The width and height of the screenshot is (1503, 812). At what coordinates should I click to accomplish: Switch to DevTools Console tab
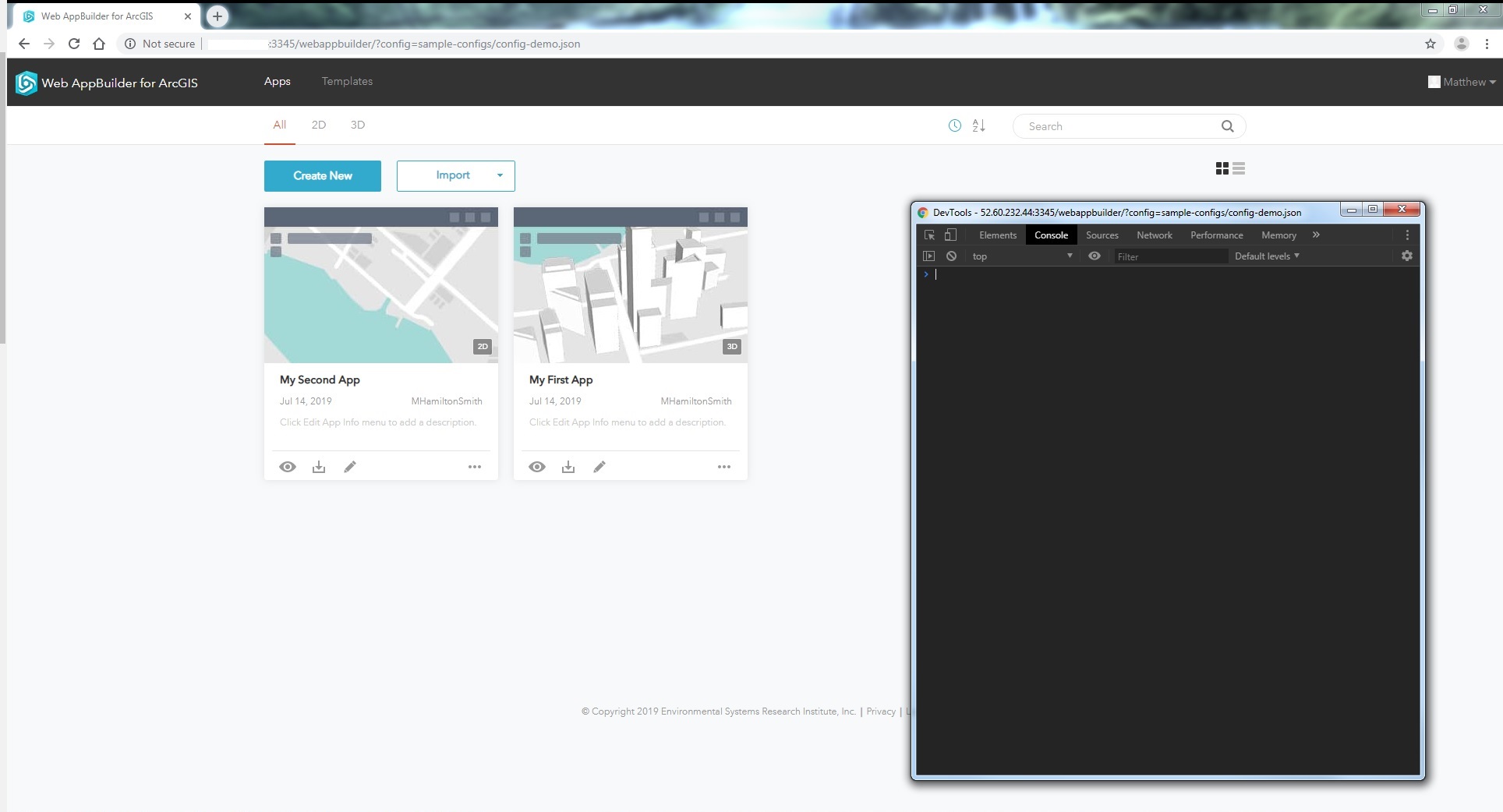coord(1051,235)
